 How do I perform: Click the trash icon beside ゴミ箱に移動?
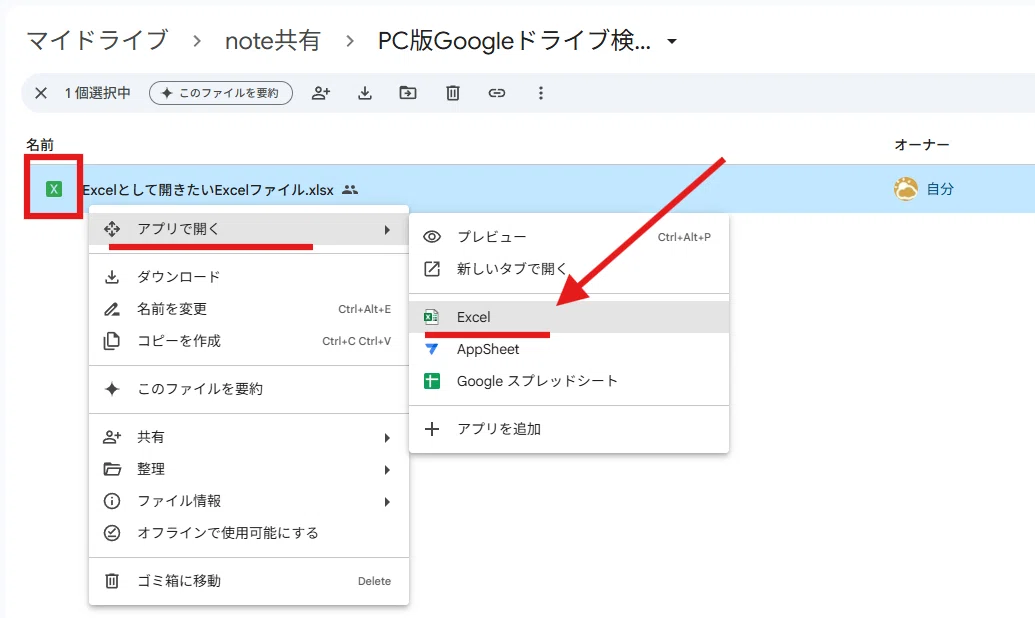112,581
